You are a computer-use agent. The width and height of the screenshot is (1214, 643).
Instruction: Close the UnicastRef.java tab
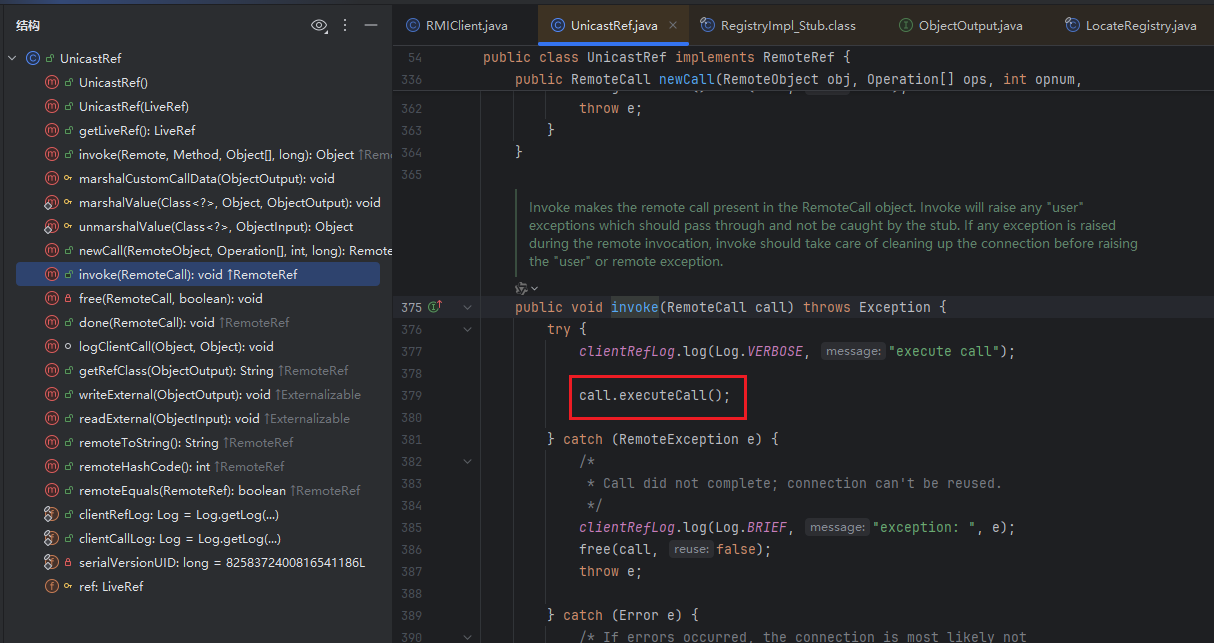[674, 25]
